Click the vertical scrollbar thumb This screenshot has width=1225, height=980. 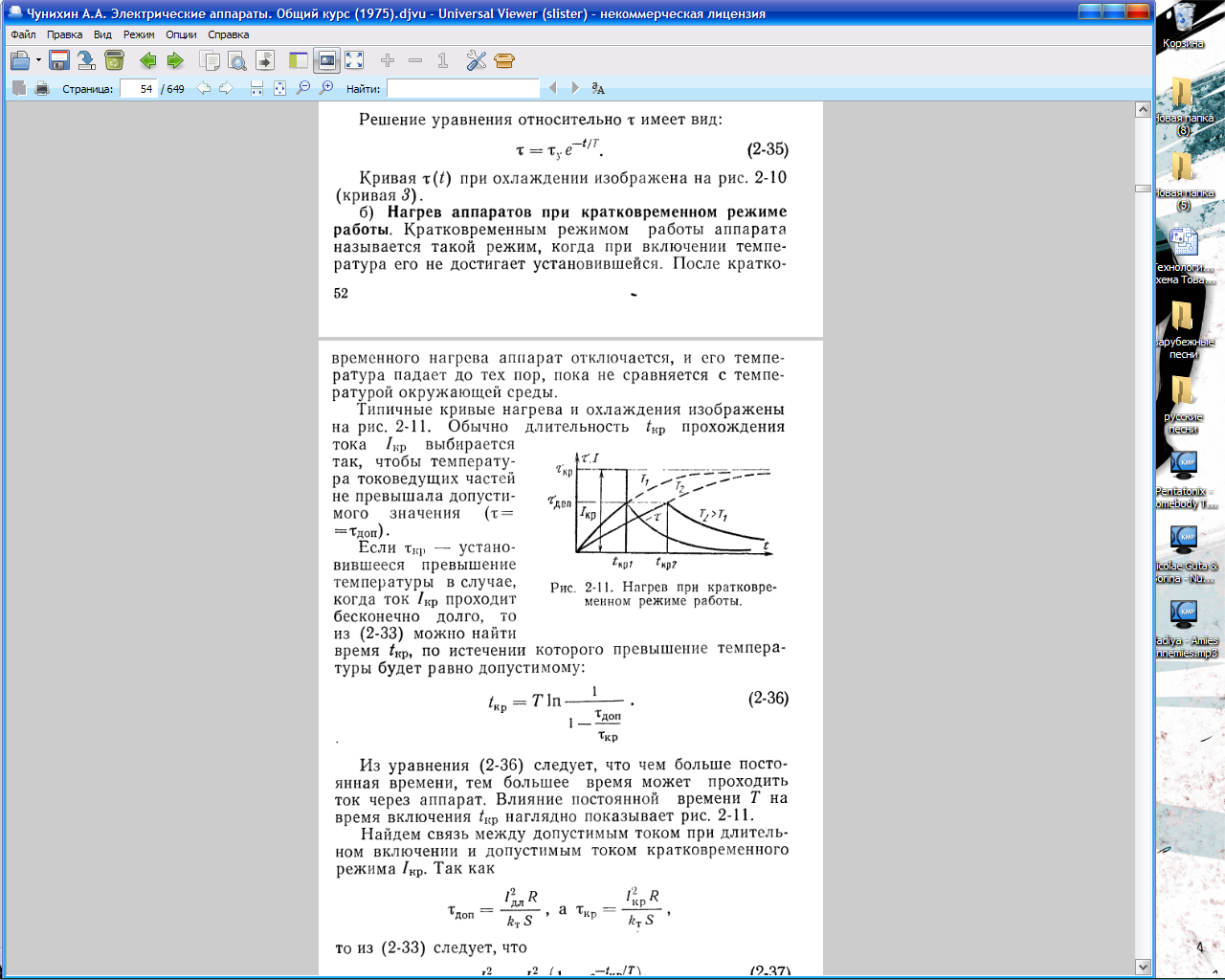[1143, 189]
